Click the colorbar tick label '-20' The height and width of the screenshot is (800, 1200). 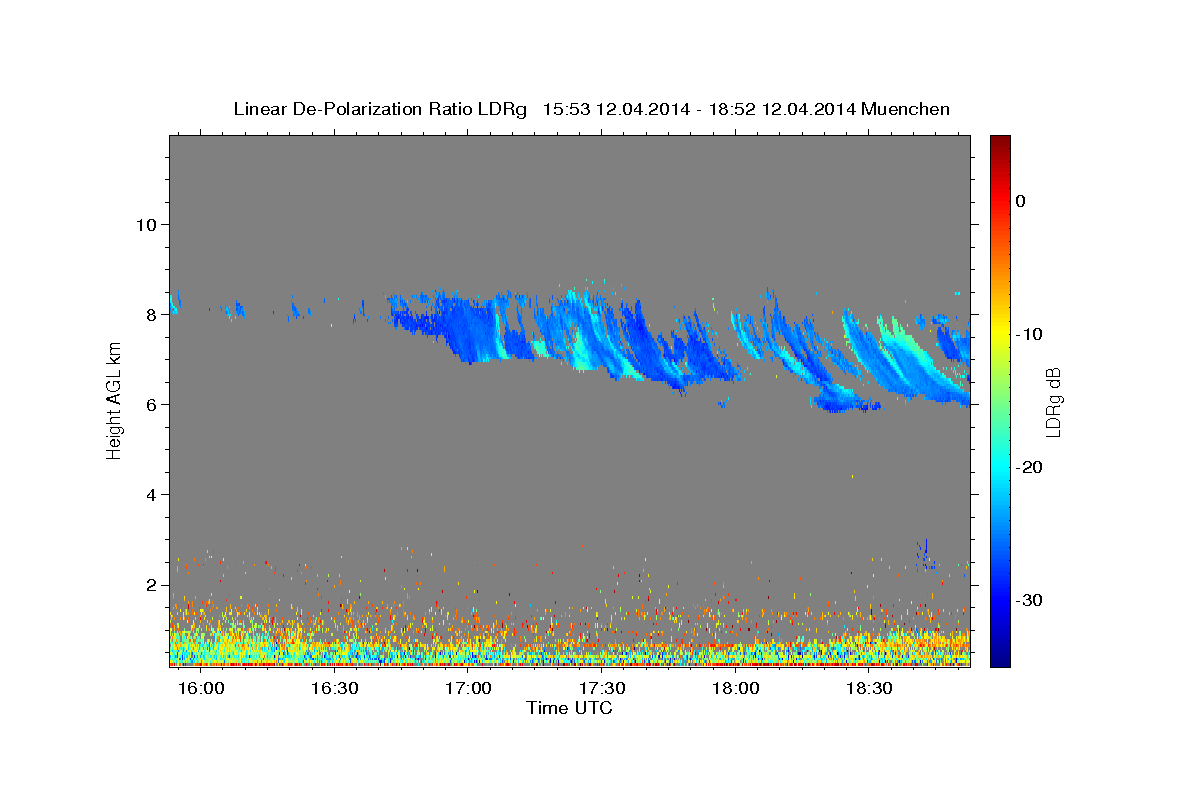[1029, 467]
